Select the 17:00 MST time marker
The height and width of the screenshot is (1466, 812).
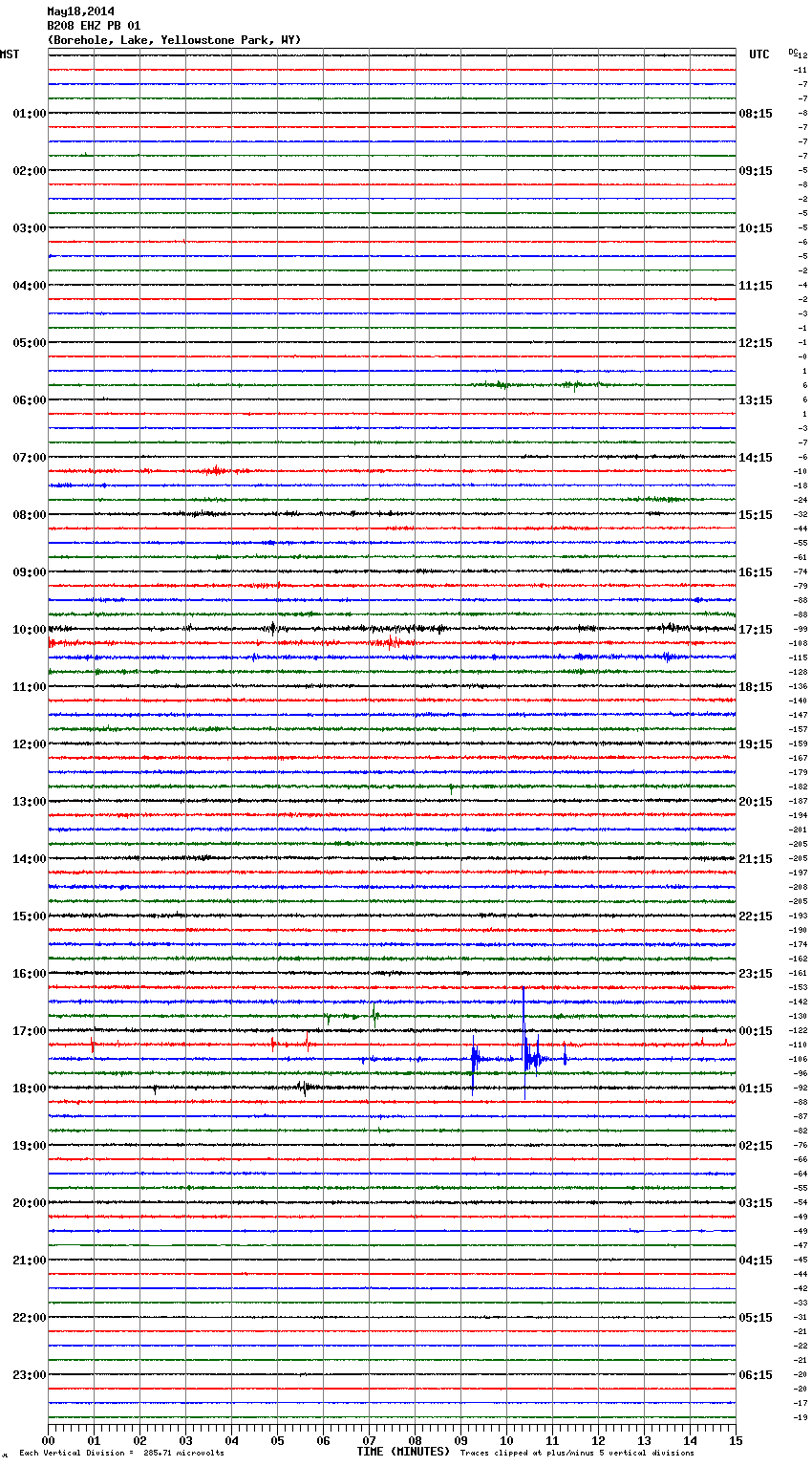click(29, 1031)
